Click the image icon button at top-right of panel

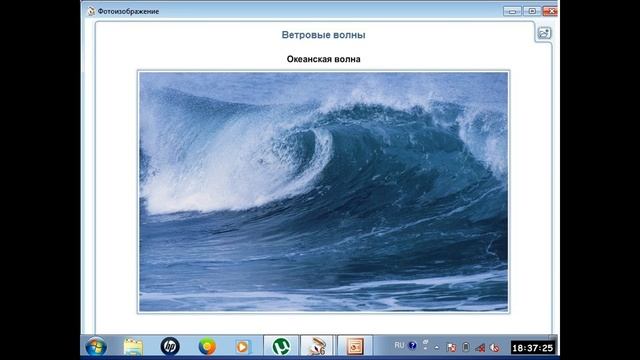(544, 33)
